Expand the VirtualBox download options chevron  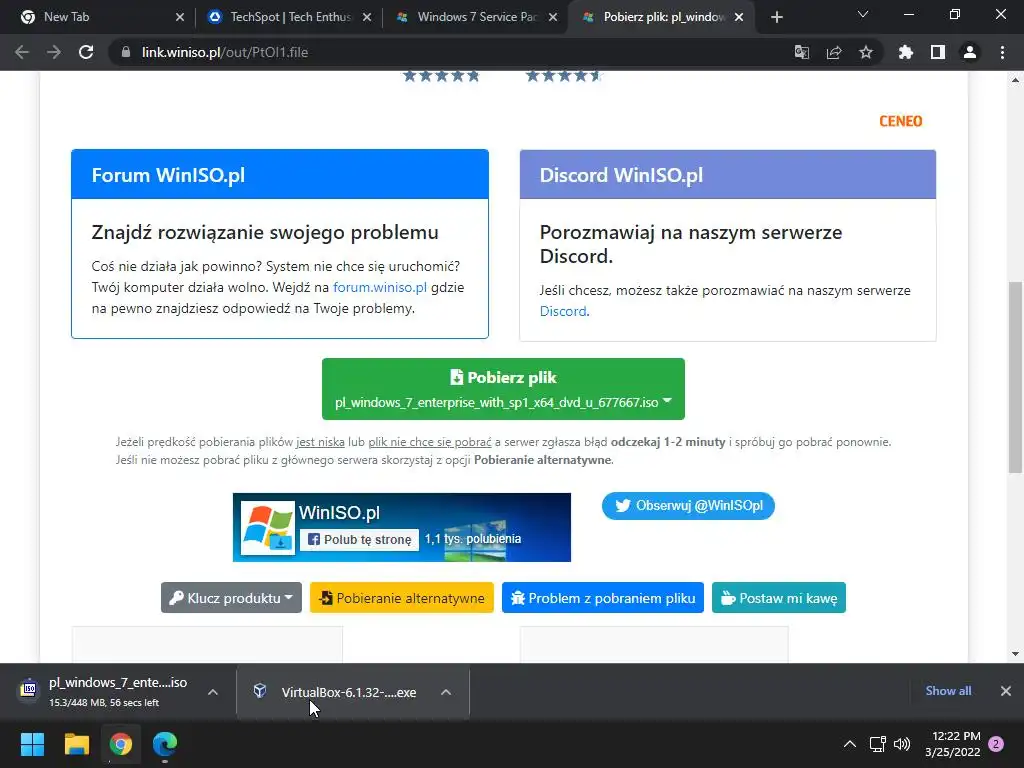tap(446, 692)
